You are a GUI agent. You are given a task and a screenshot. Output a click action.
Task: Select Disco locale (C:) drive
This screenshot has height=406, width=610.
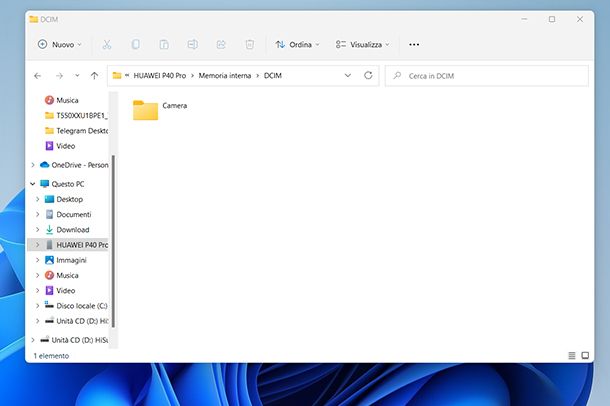[76, 305]
